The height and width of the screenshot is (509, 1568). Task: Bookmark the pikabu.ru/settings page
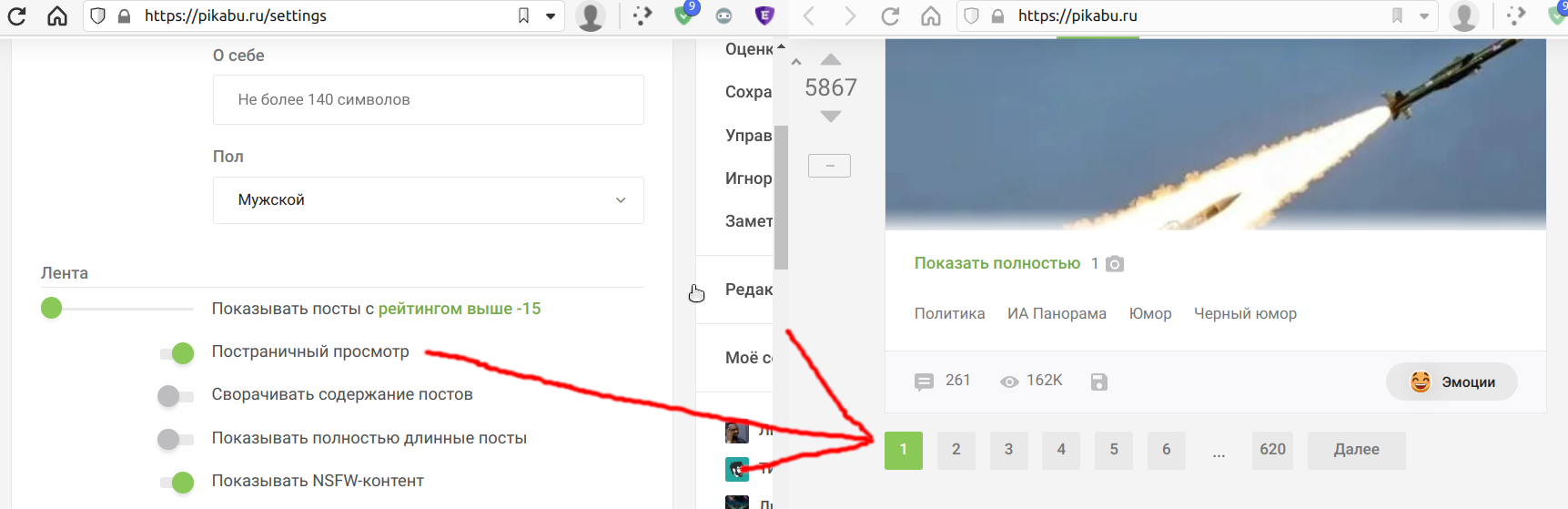point(523,15)
